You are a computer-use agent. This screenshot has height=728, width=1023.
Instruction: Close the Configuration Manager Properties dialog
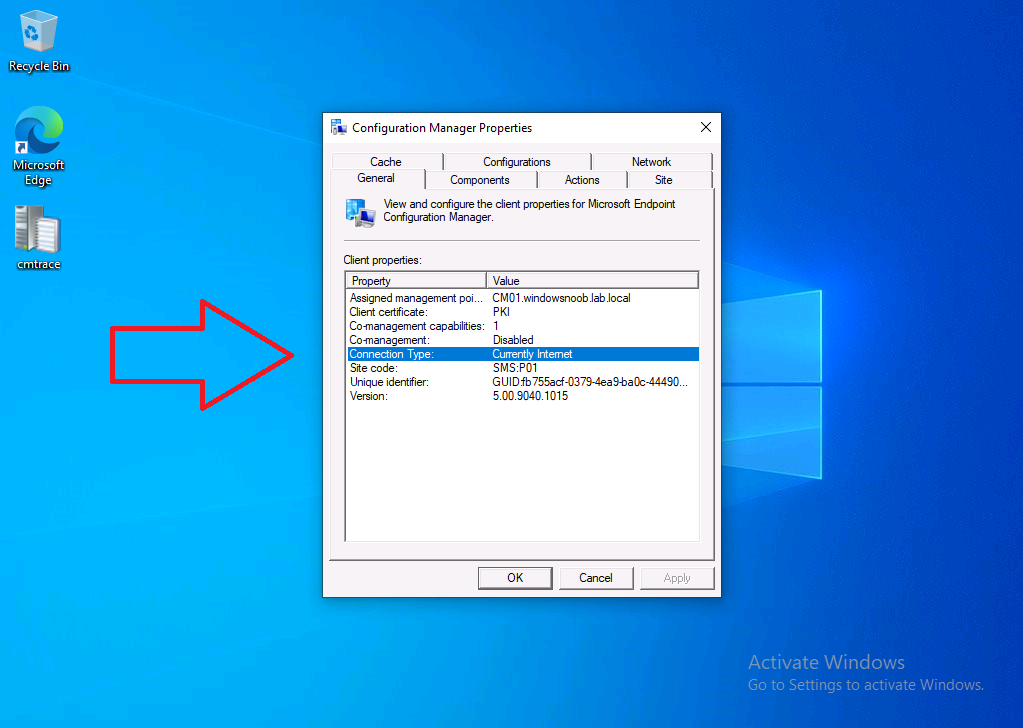click(706, 127)
